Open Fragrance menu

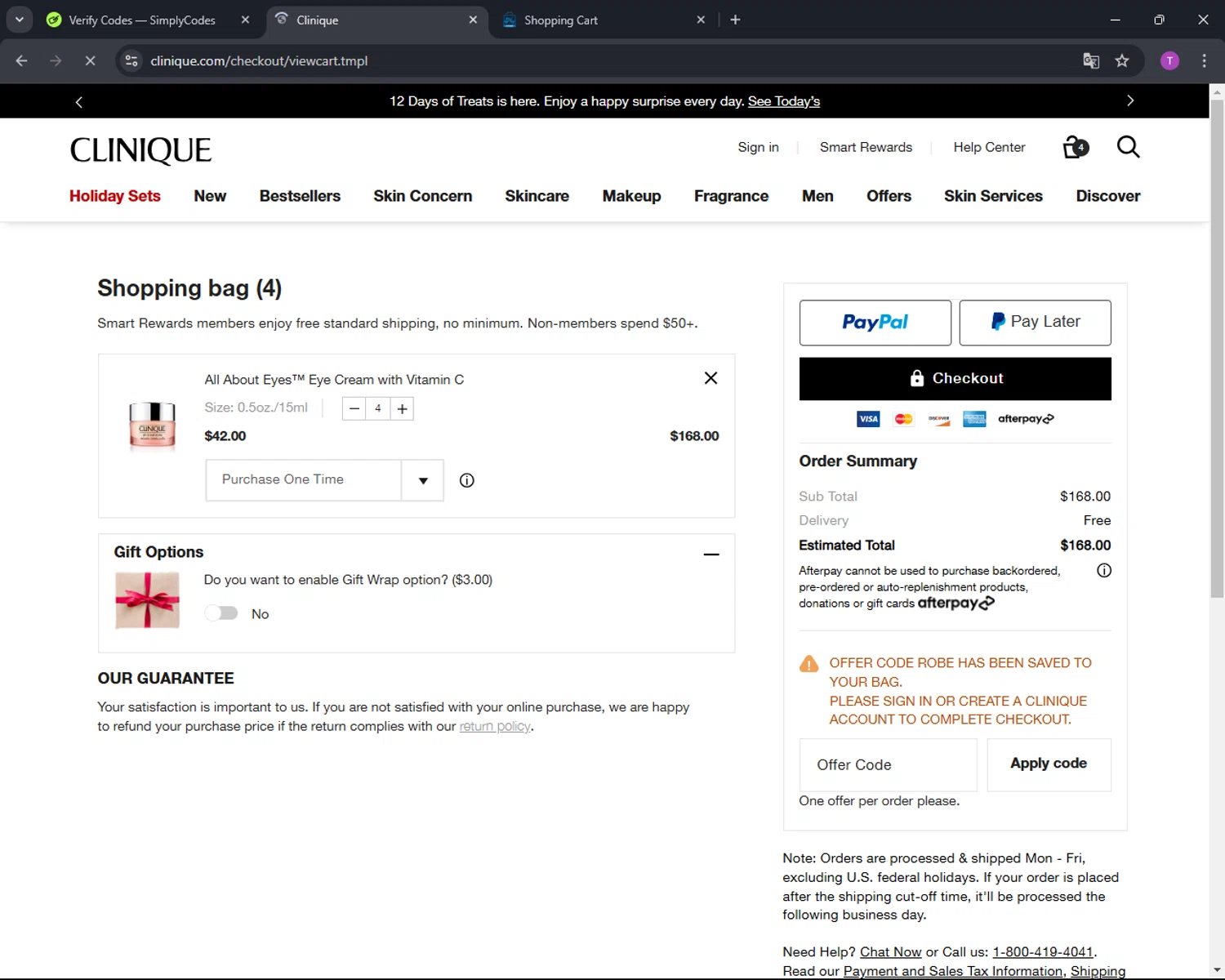(x=731, y=196)
